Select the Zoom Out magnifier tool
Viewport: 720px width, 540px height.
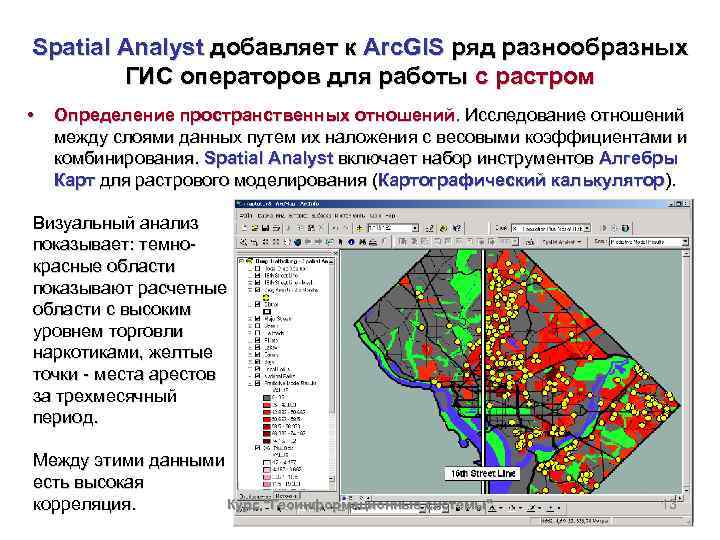click(254, 242)
